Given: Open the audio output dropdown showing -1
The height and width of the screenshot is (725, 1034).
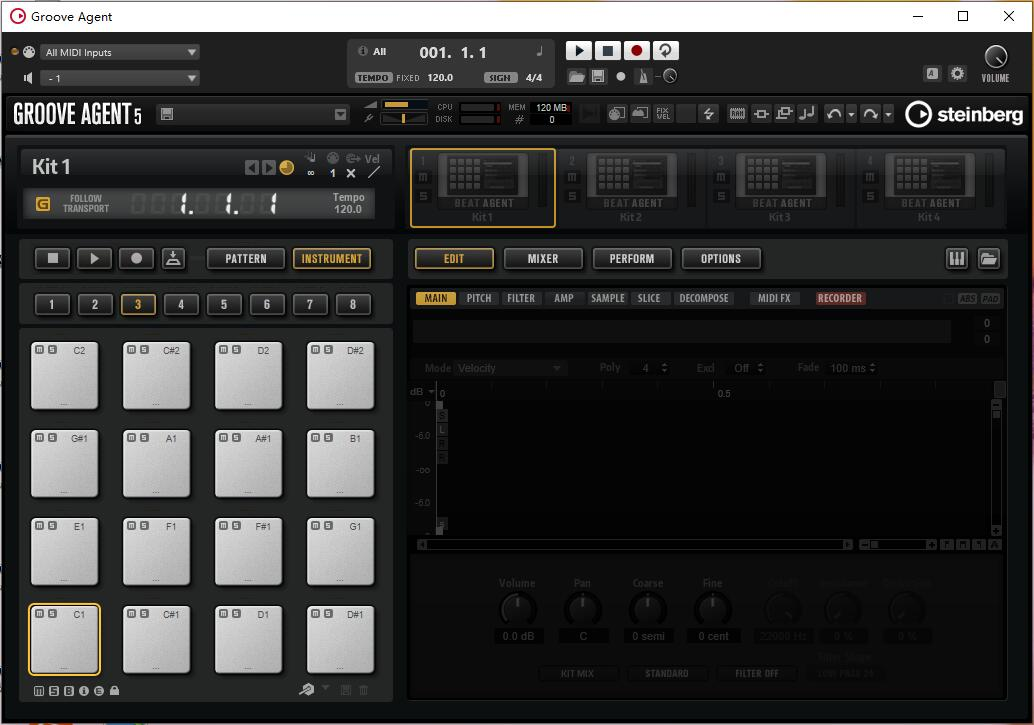Looking at the screenshot, I should coord(120,76).
